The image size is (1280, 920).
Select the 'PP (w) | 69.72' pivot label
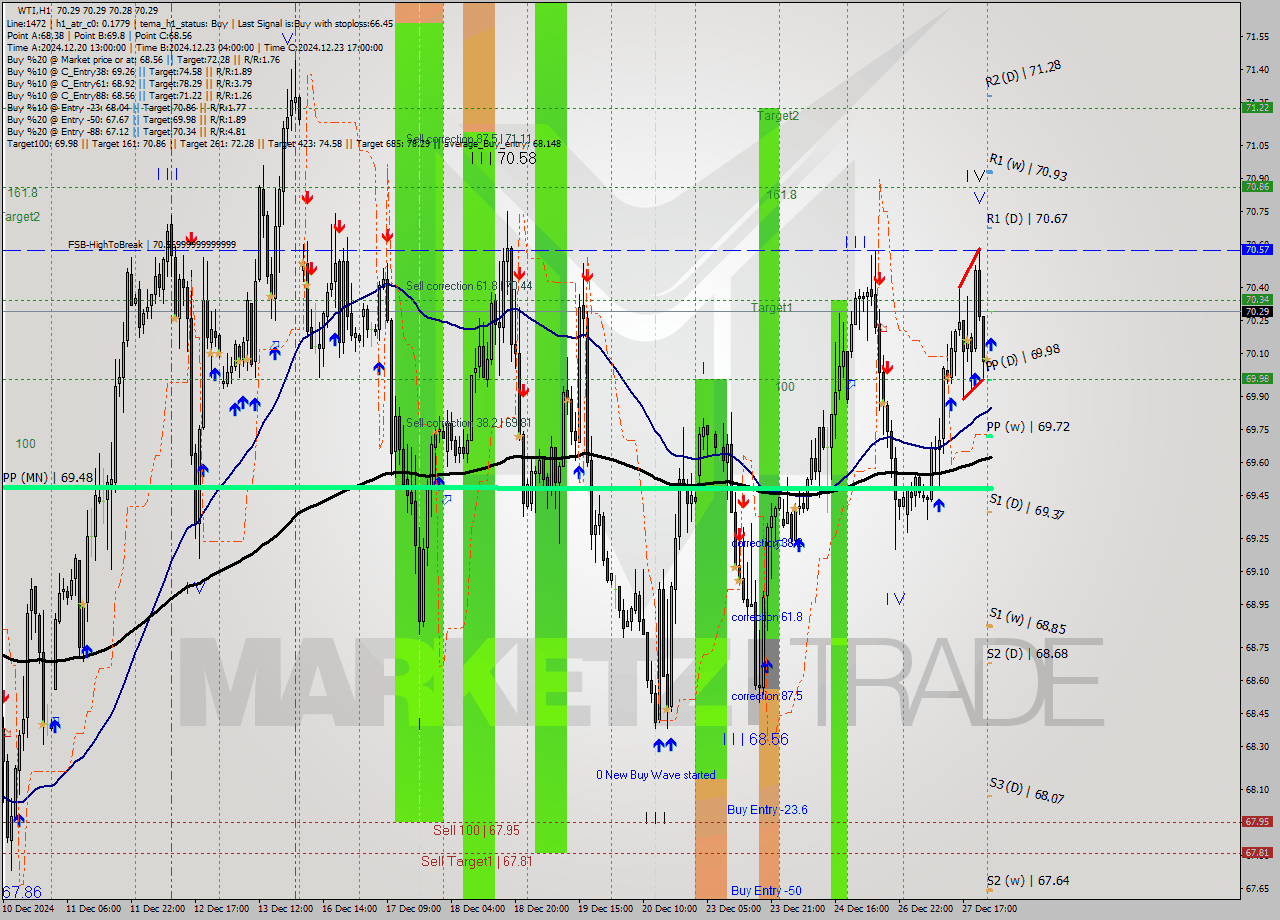coord(1028,426)
